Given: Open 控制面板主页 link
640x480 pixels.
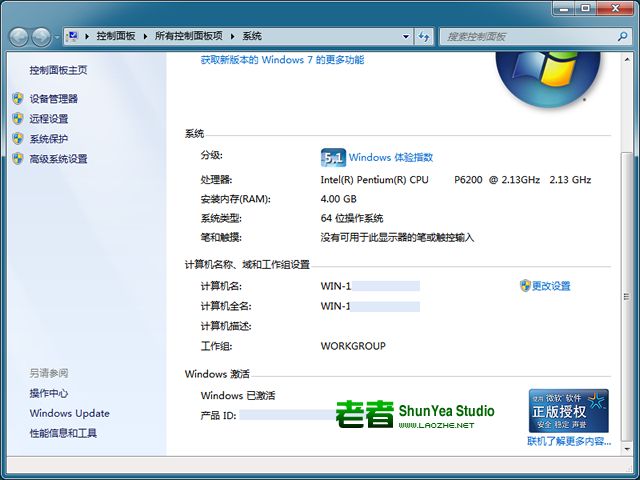Looking at the screenshot, I should point(58,70).
